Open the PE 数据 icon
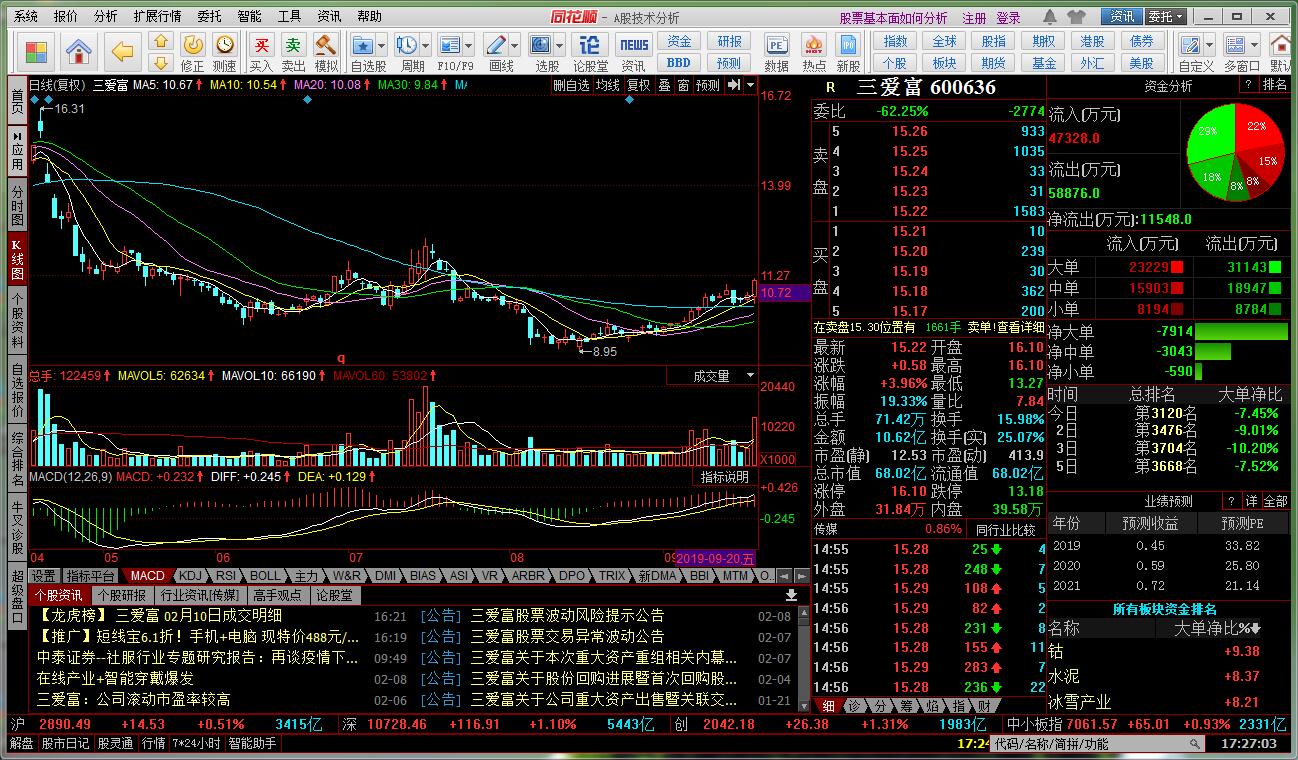The image size is (1298, 760). 776,45
